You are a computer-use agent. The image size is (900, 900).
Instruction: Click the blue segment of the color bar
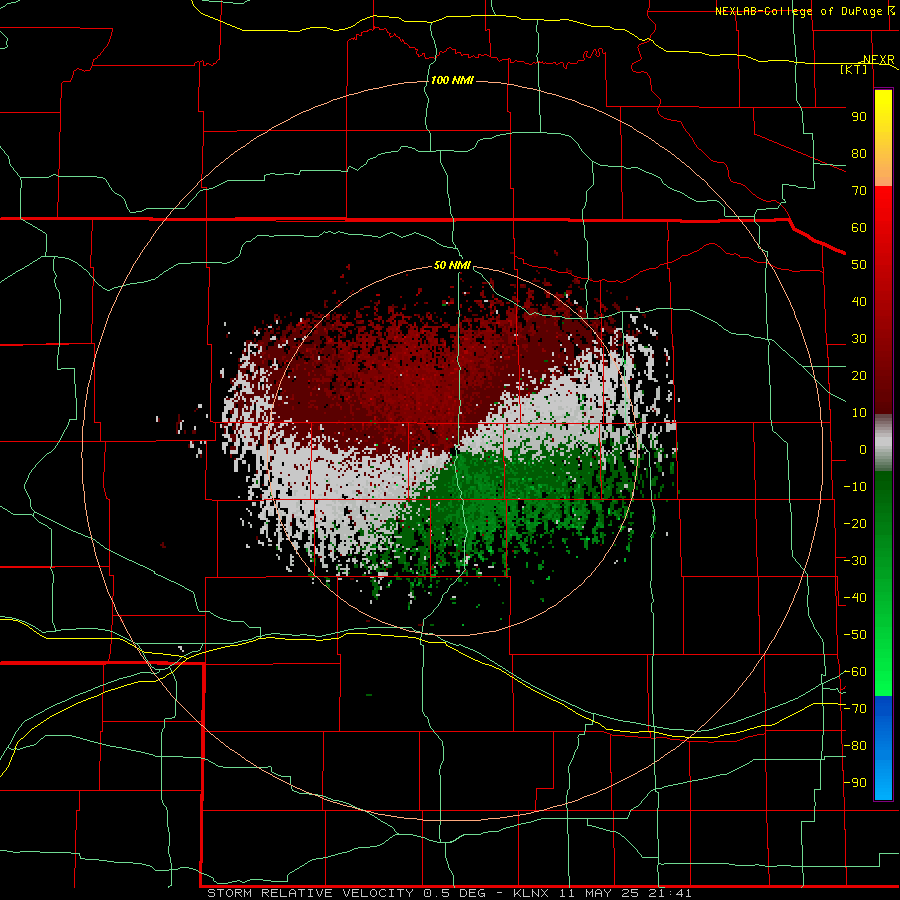[x=883, y=747]
